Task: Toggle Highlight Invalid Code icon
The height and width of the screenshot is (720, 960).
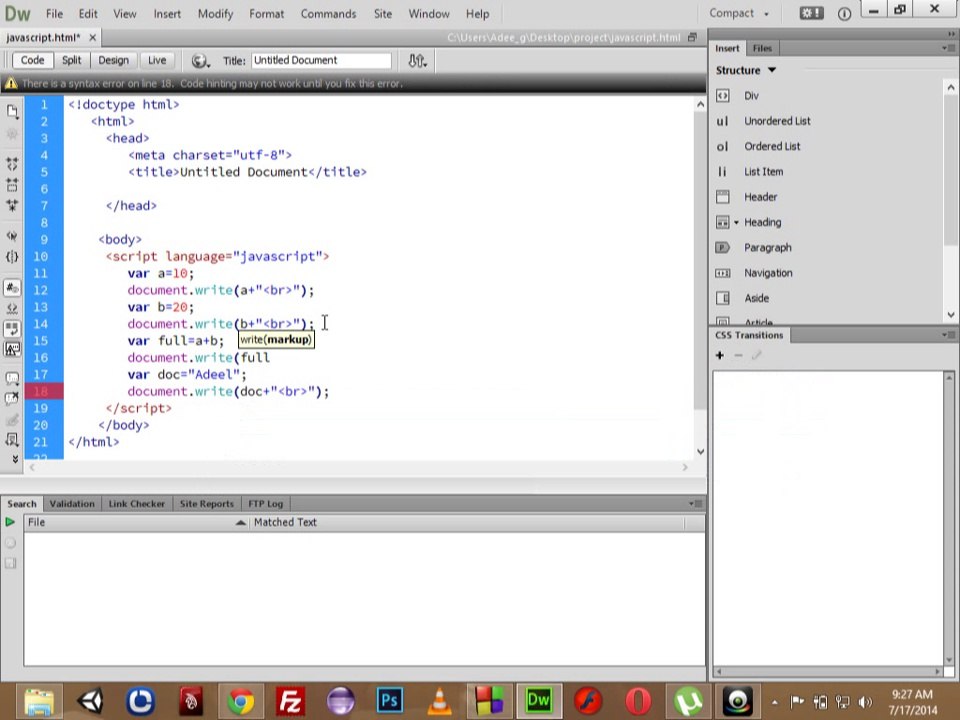Action: [12, 308]
